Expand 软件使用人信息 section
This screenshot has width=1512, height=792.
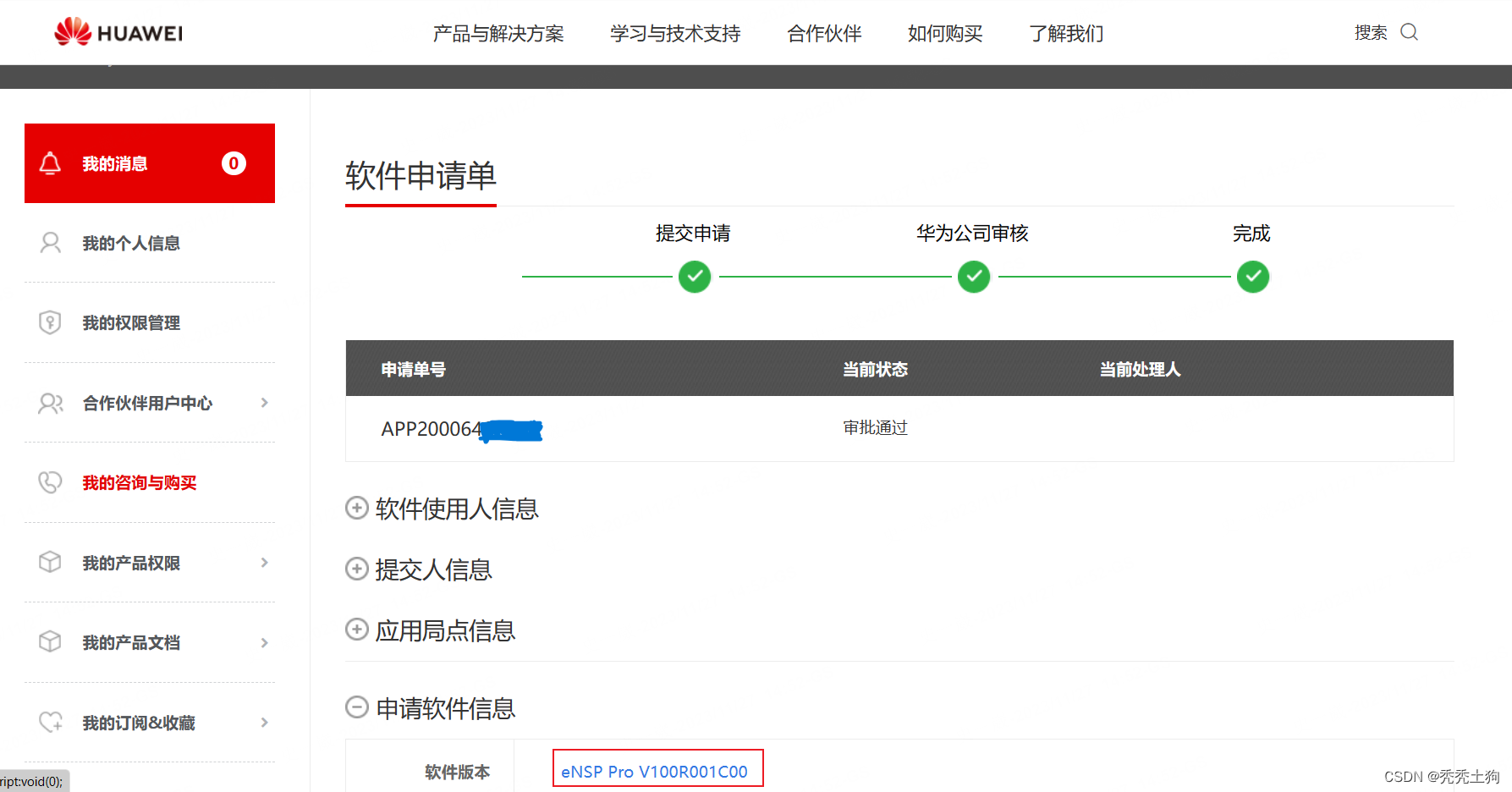[357, 508]
